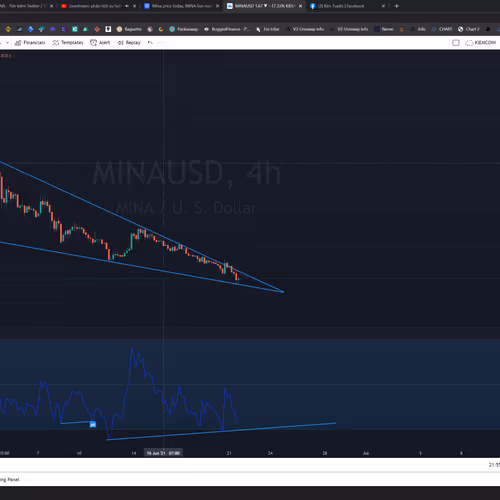This screenshot has height=500, width=500.
Task: Expand the dropdown arrow left of Financials
Action: tap(7, 43)
